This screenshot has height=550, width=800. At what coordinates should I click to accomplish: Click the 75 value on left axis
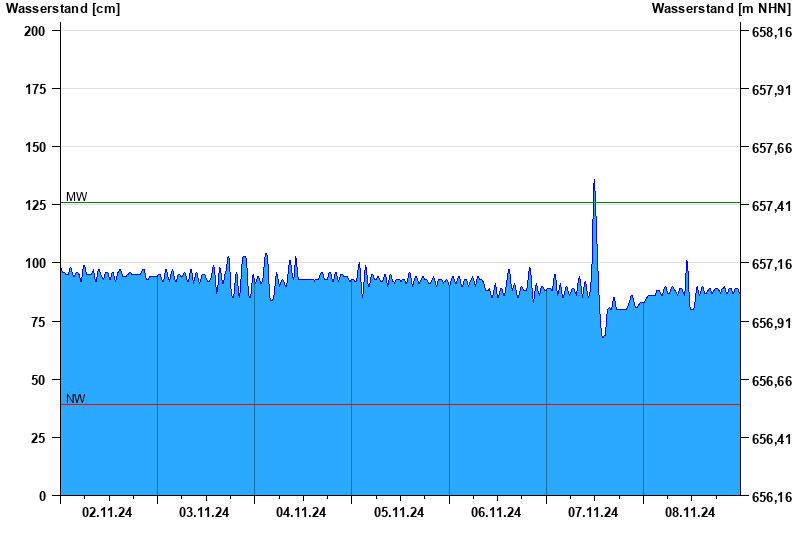click(38, 322)
